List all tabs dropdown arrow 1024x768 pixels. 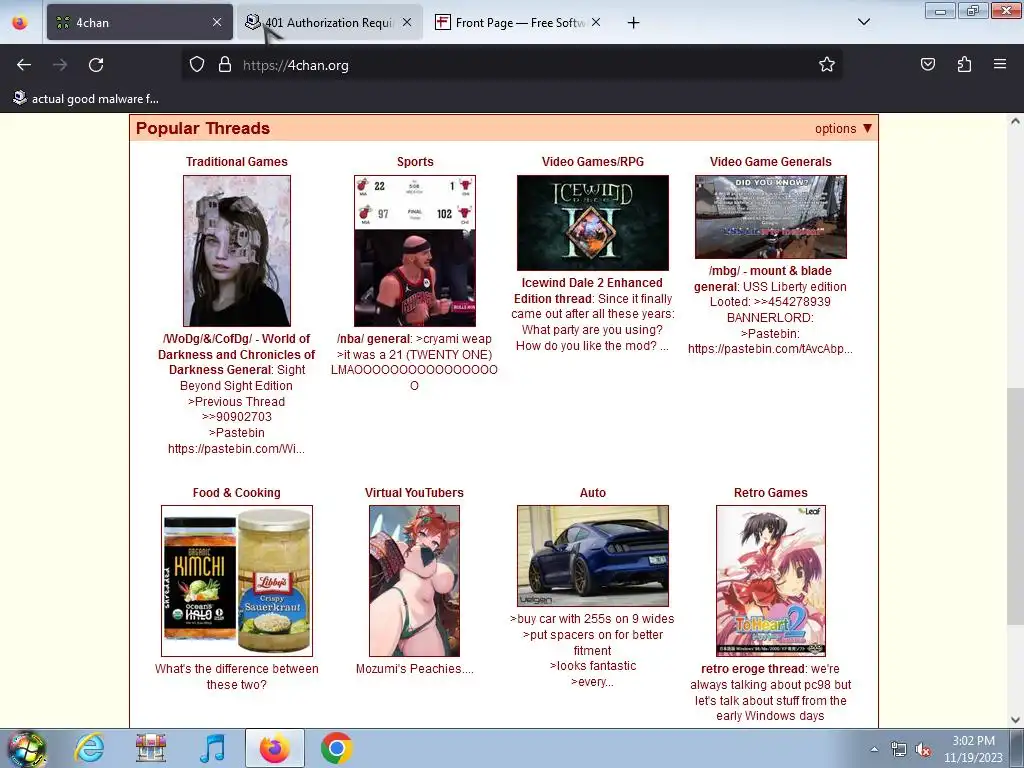[863, 22]
